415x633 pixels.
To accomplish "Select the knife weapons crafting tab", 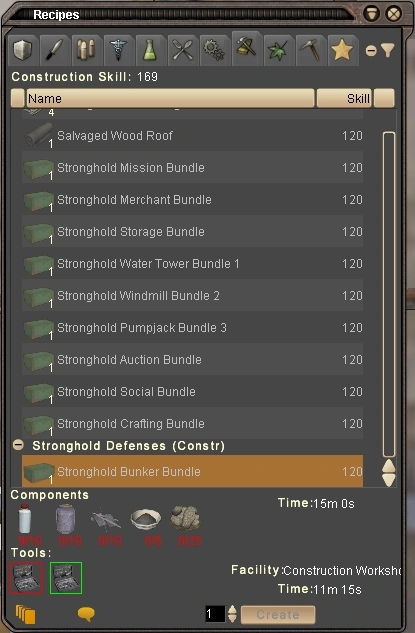I will [54, 50].
